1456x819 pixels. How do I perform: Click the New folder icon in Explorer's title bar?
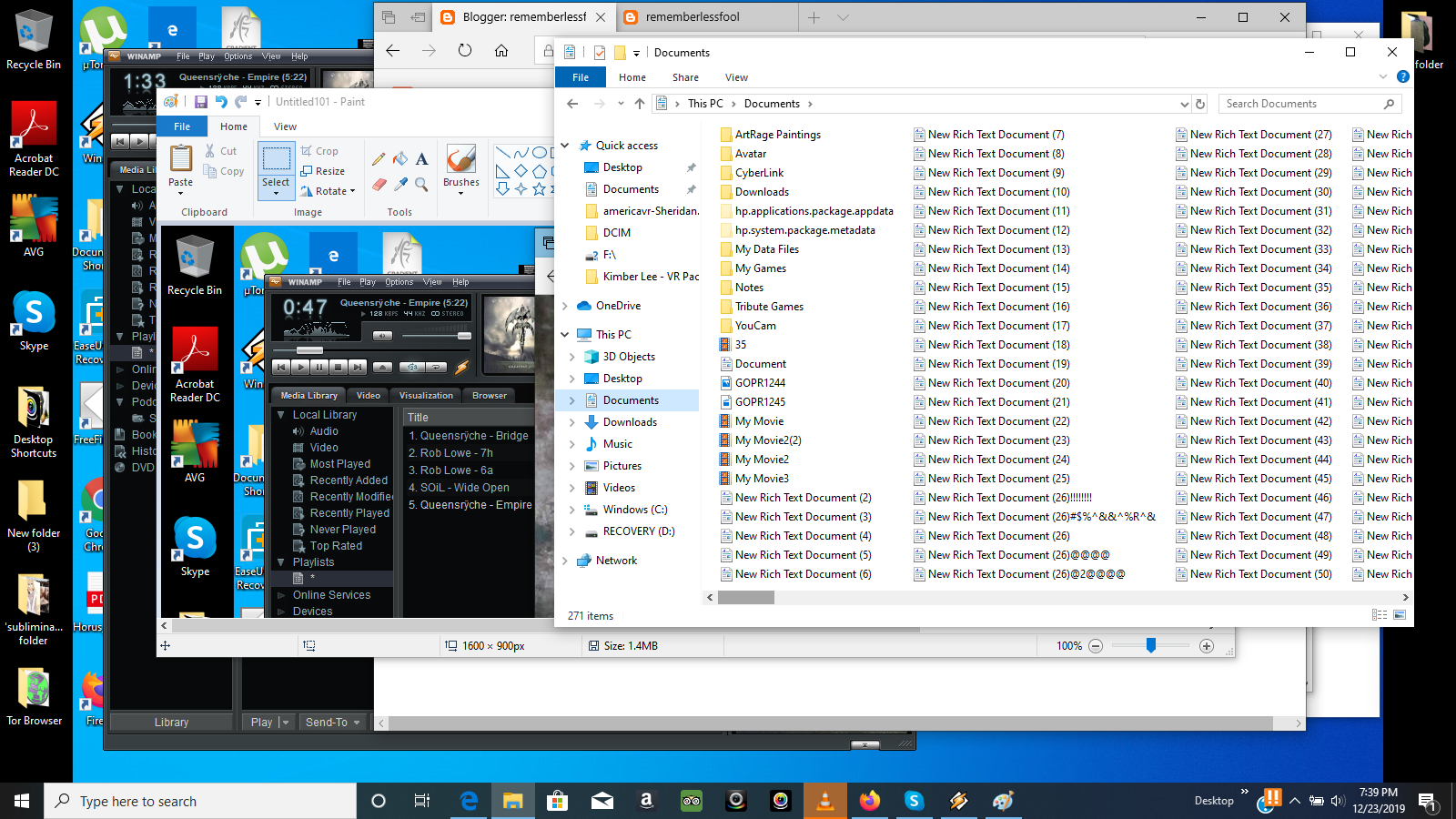(620, 53)
